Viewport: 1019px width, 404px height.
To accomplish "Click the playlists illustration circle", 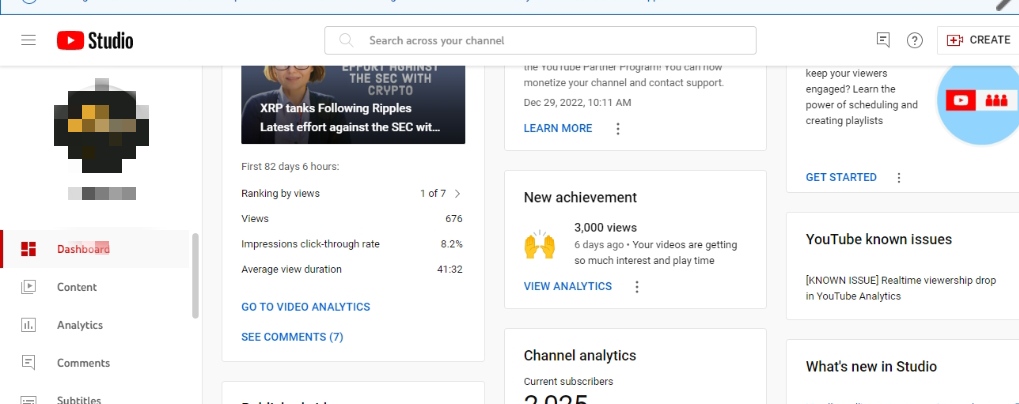I will pyautogui.click(x=977, y=103).
